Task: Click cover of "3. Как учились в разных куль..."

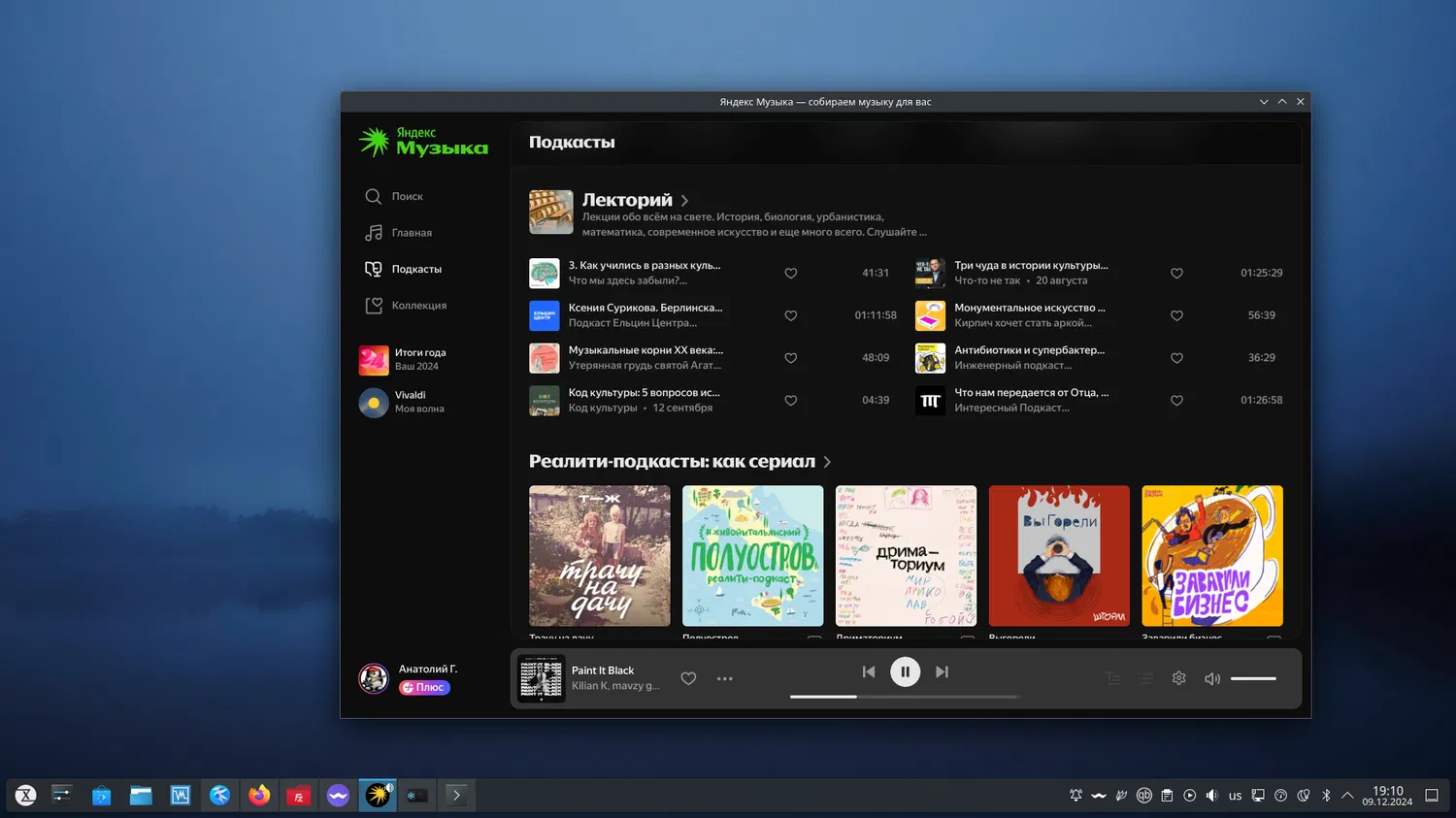Action: 545,273
